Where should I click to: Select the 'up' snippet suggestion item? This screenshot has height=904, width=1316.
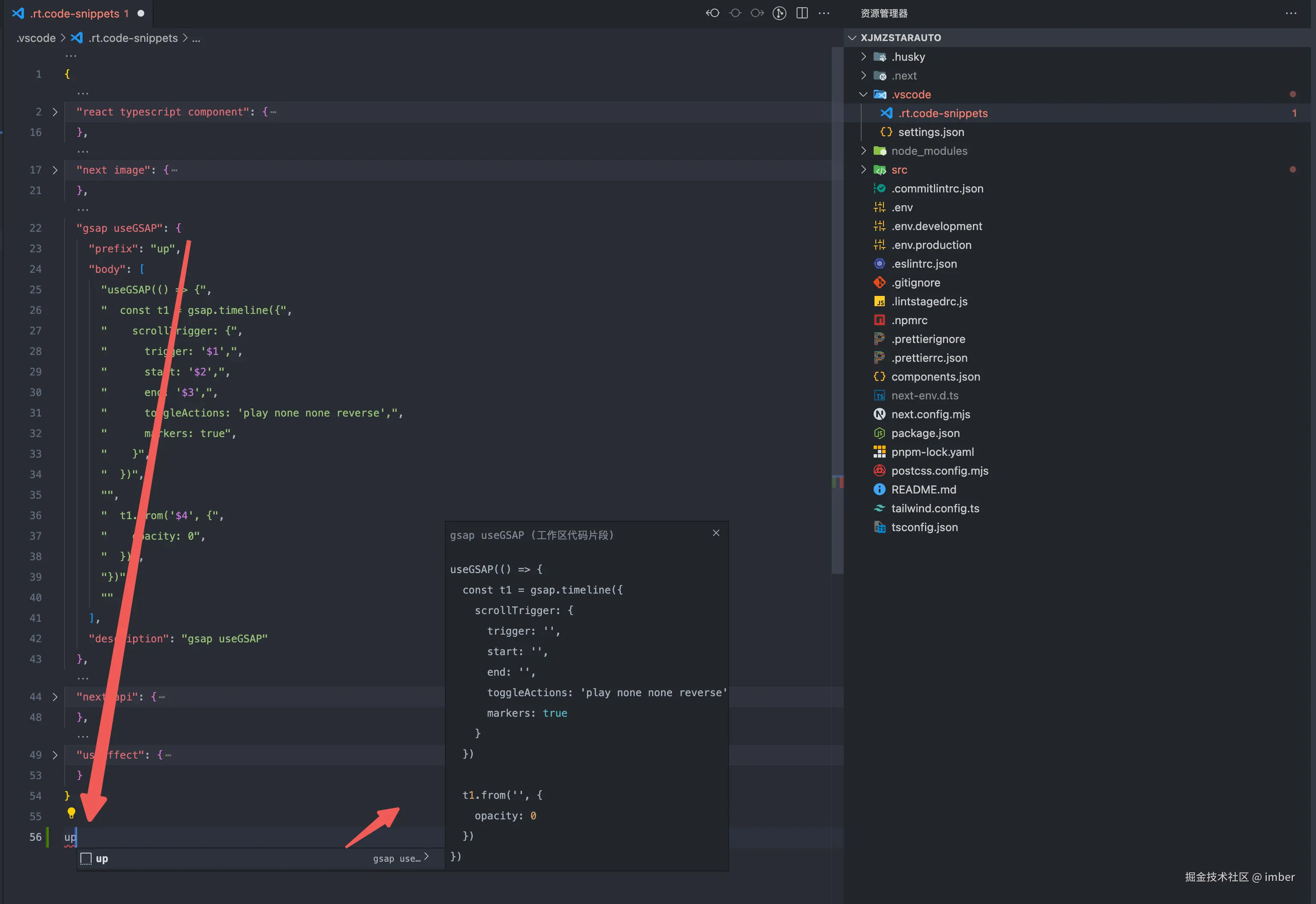tap(102, 859)
